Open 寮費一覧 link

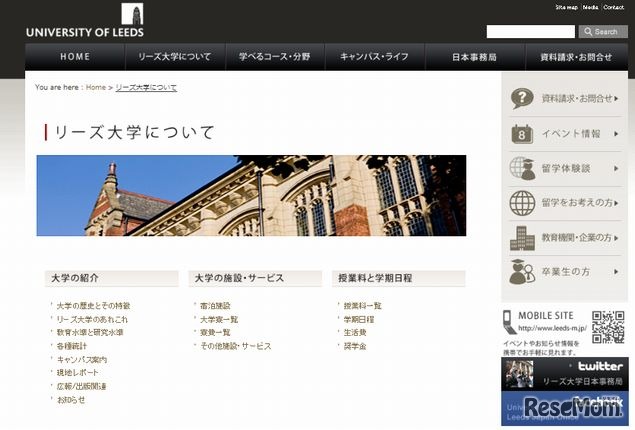(x=215, y=332)
